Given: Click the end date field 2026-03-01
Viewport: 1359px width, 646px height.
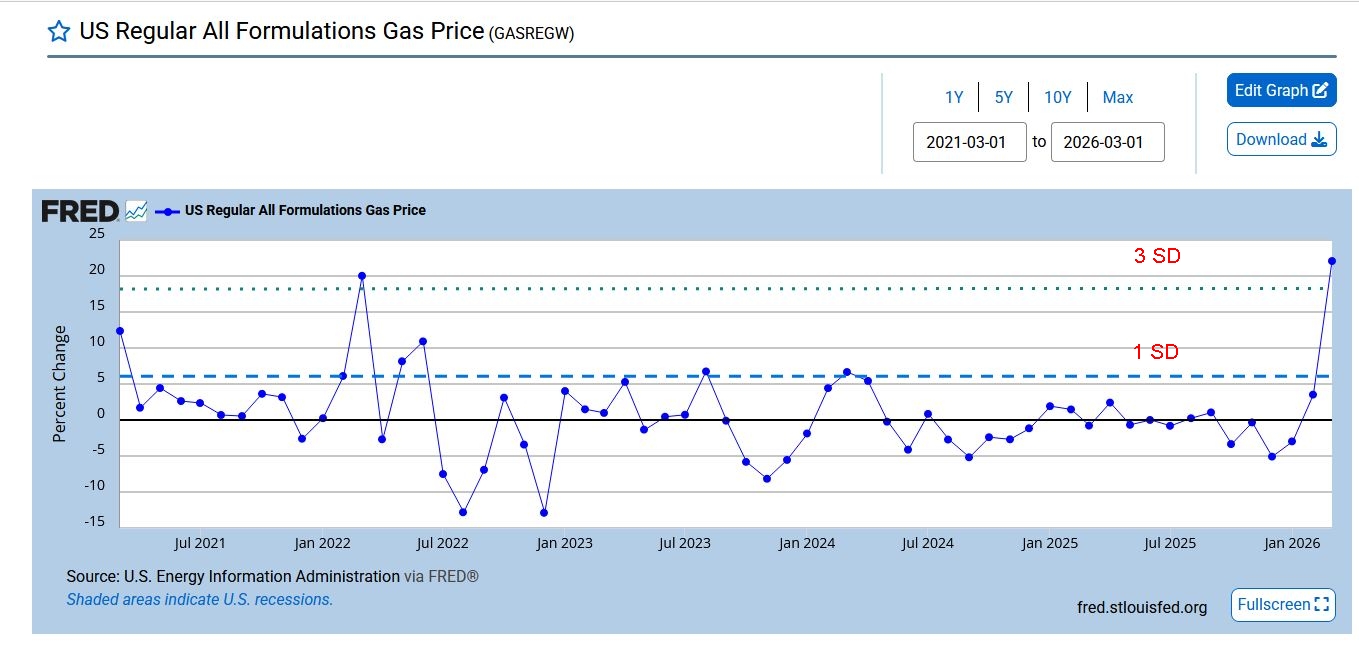Looking at the screenshot, I should tap(1107, 142).
